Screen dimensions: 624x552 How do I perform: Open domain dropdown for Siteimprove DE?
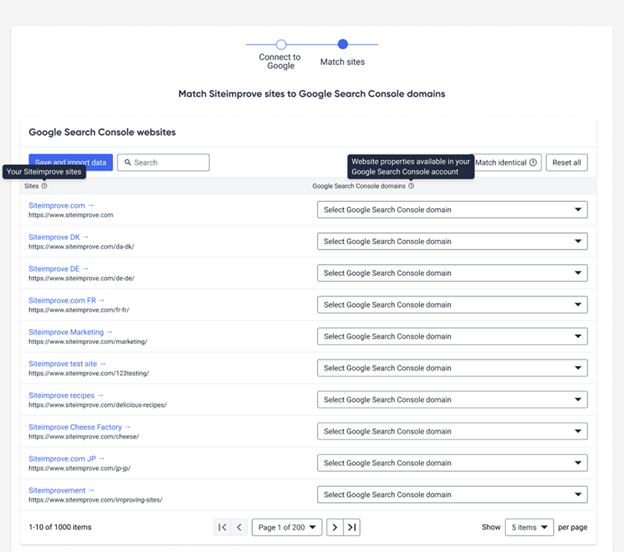tap(452, 273)
